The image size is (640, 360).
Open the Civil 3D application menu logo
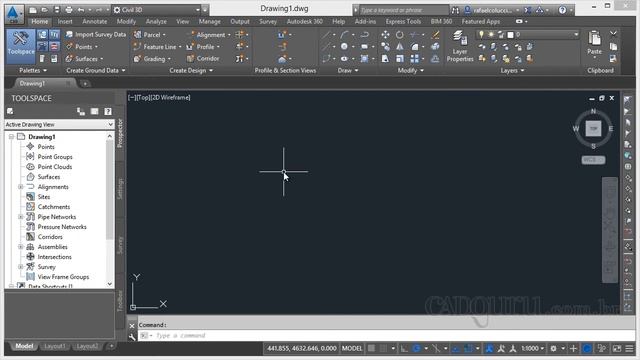pyautogui.click(x=14, y=14)
